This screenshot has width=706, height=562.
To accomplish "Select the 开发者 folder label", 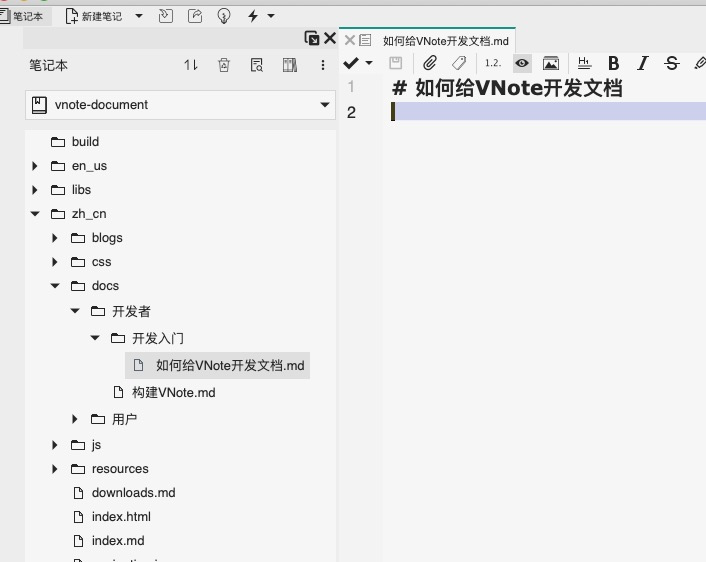I will 131,311.
